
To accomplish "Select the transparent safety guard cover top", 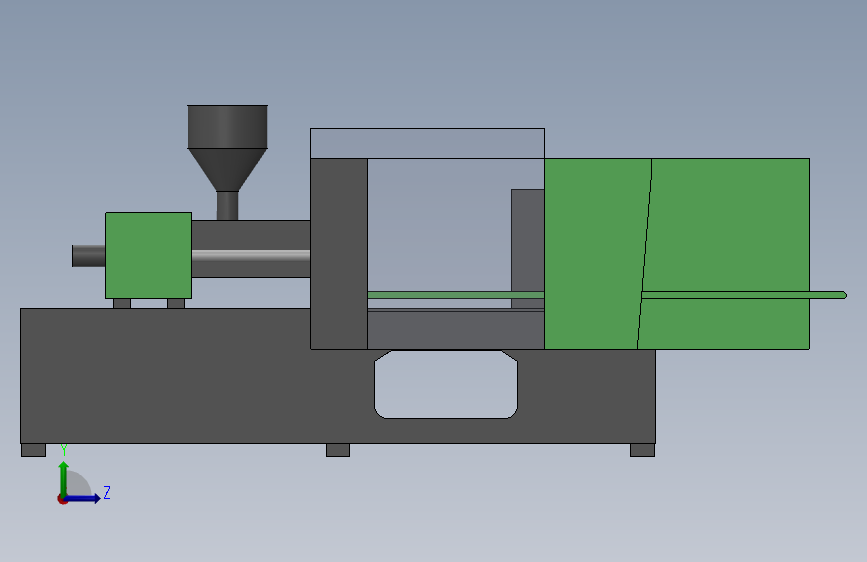I will (427, 143).
